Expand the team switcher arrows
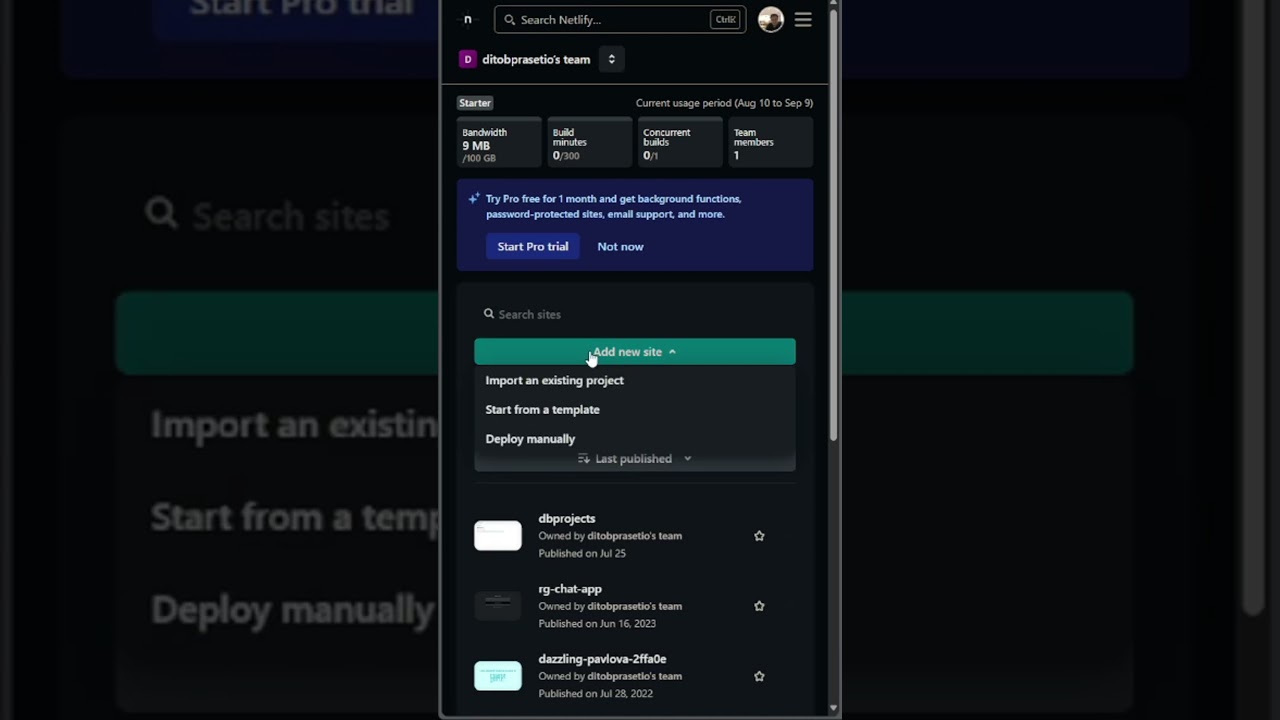The width and height of the screenshot is (1280, 720). pos(611,59)
